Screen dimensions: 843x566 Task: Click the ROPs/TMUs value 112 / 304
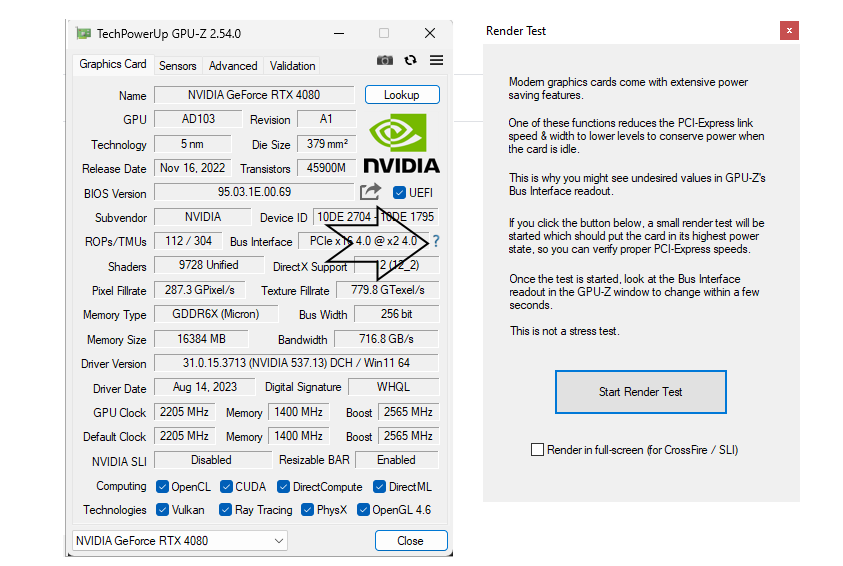pyautogui.click(x=188, y=241)
